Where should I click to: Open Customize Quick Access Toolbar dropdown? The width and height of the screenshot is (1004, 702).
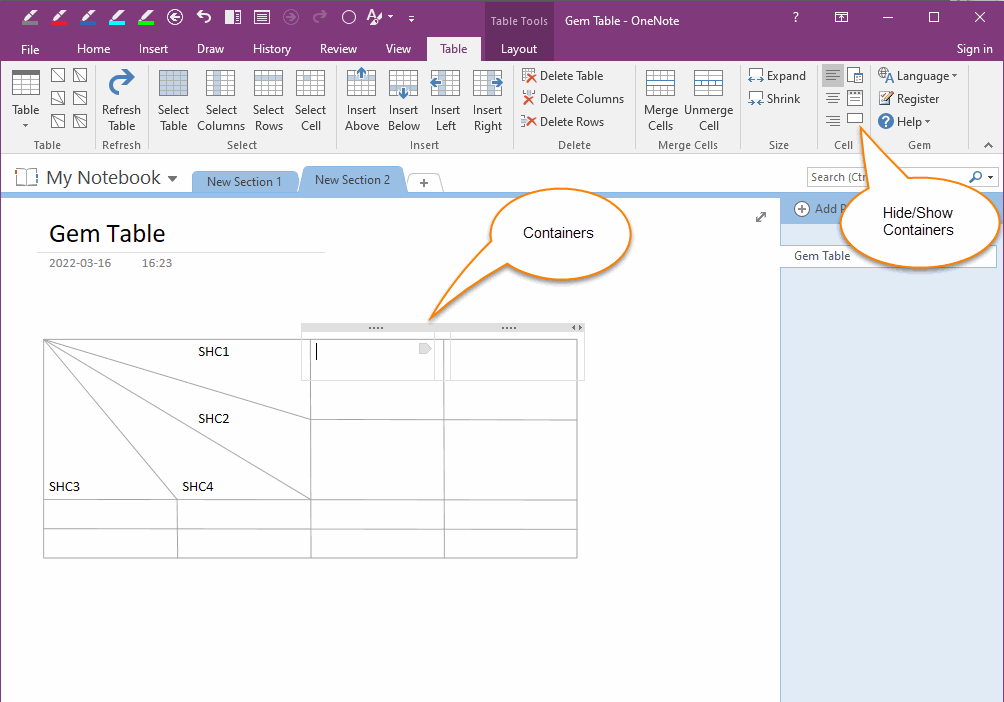click(x=411, y=19)
